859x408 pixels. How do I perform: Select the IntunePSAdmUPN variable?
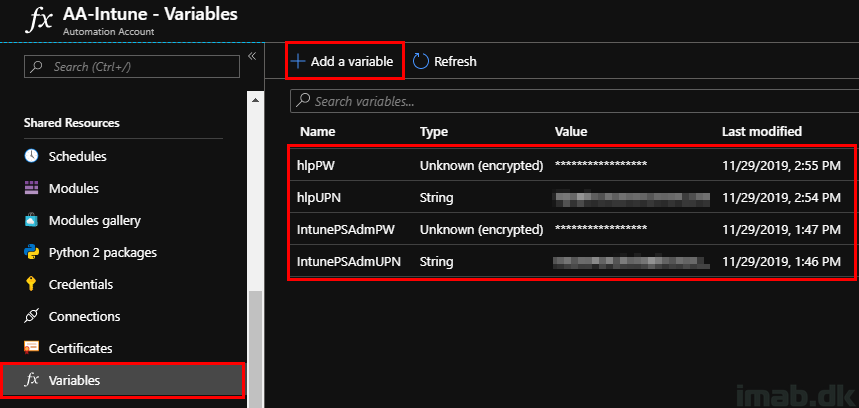point(349,262)
